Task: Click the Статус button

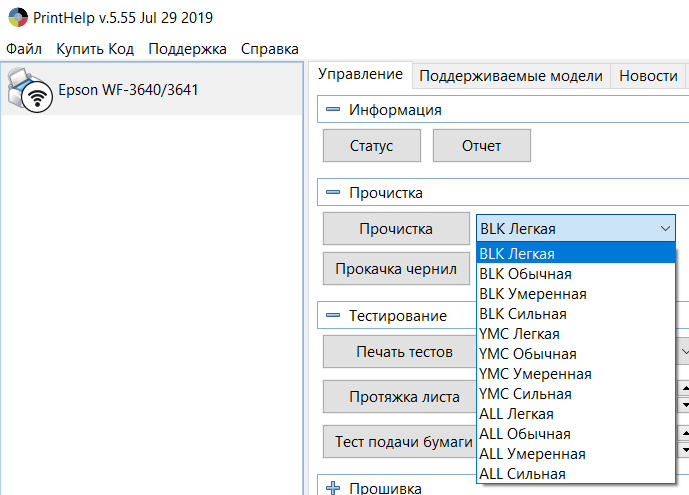Action: point(371,146)
